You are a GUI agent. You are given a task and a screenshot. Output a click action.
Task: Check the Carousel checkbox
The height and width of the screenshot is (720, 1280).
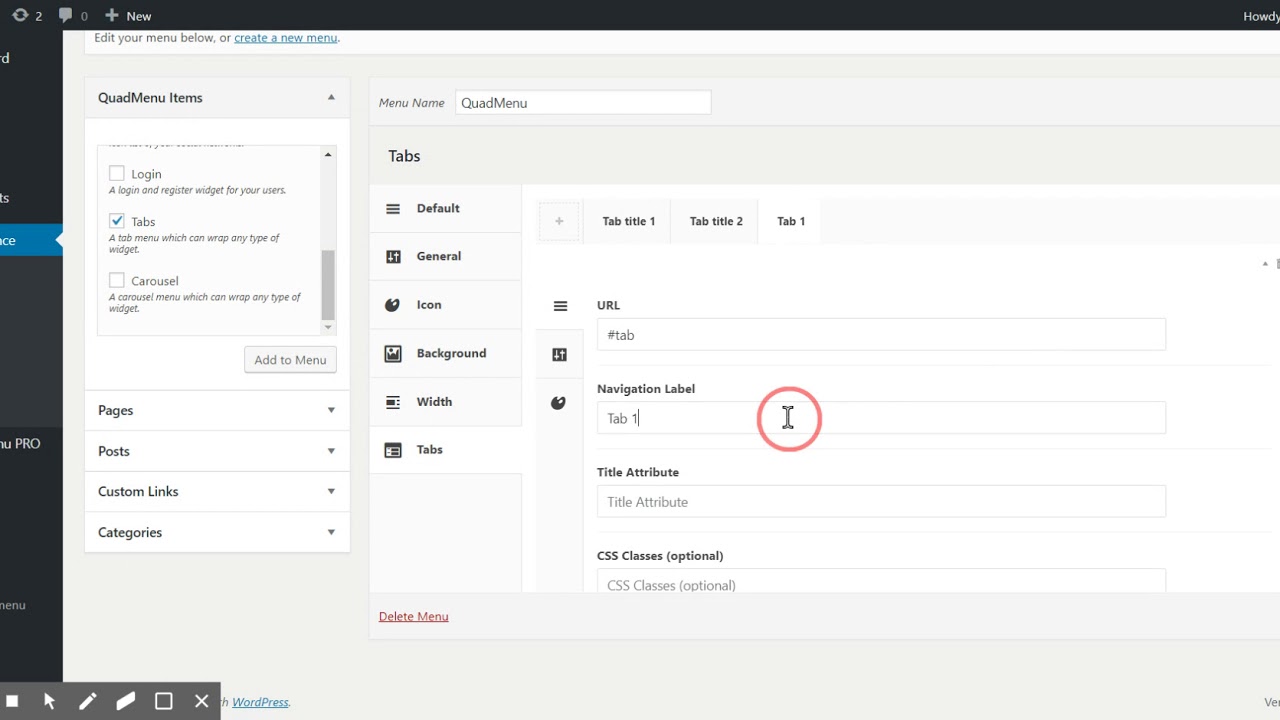coord(117,281)
